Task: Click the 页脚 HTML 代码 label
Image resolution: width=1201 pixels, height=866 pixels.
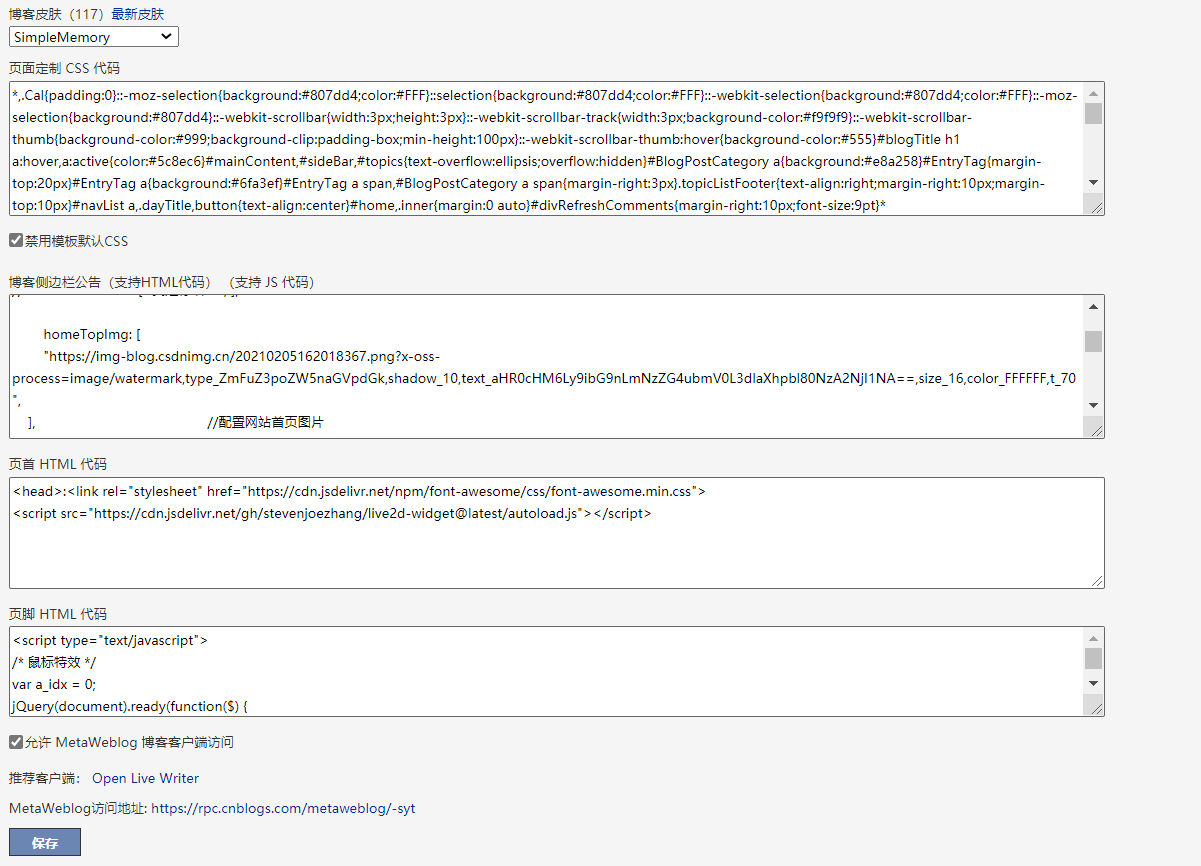Action: [58, 614]
